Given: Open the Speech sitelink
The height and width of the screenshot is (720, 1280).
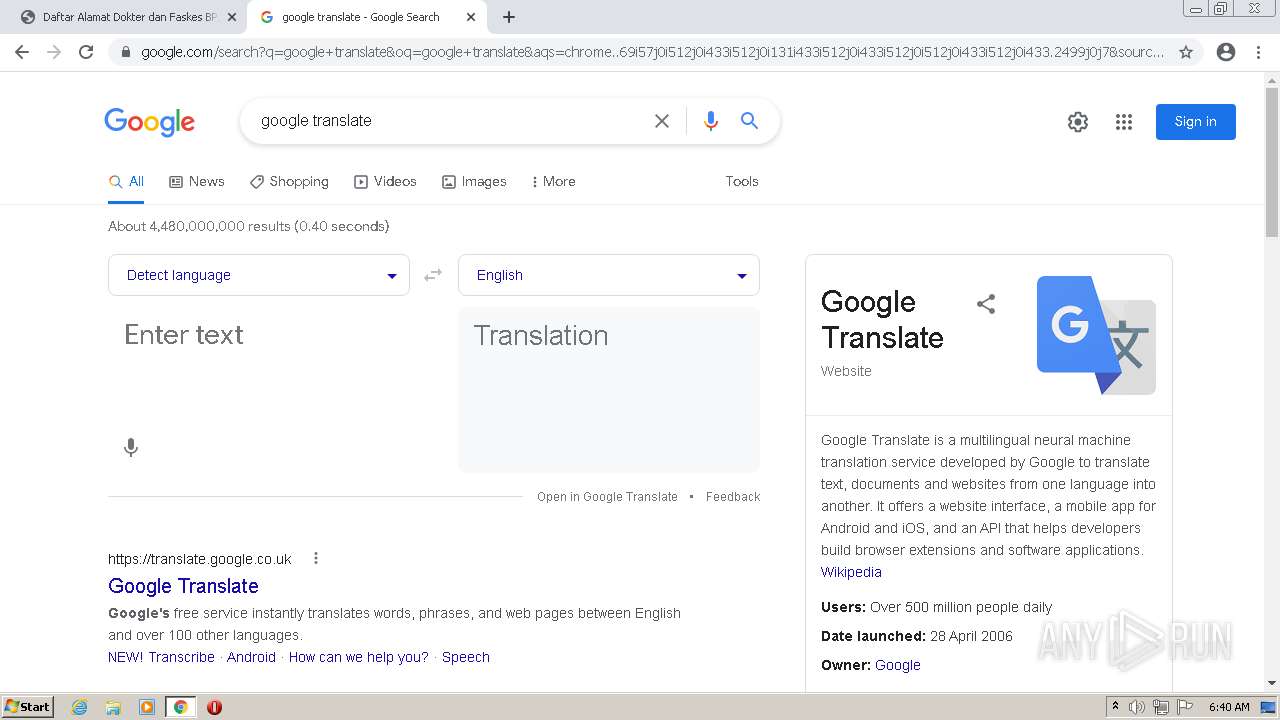Looking at the screenshot, I should 466,657.
